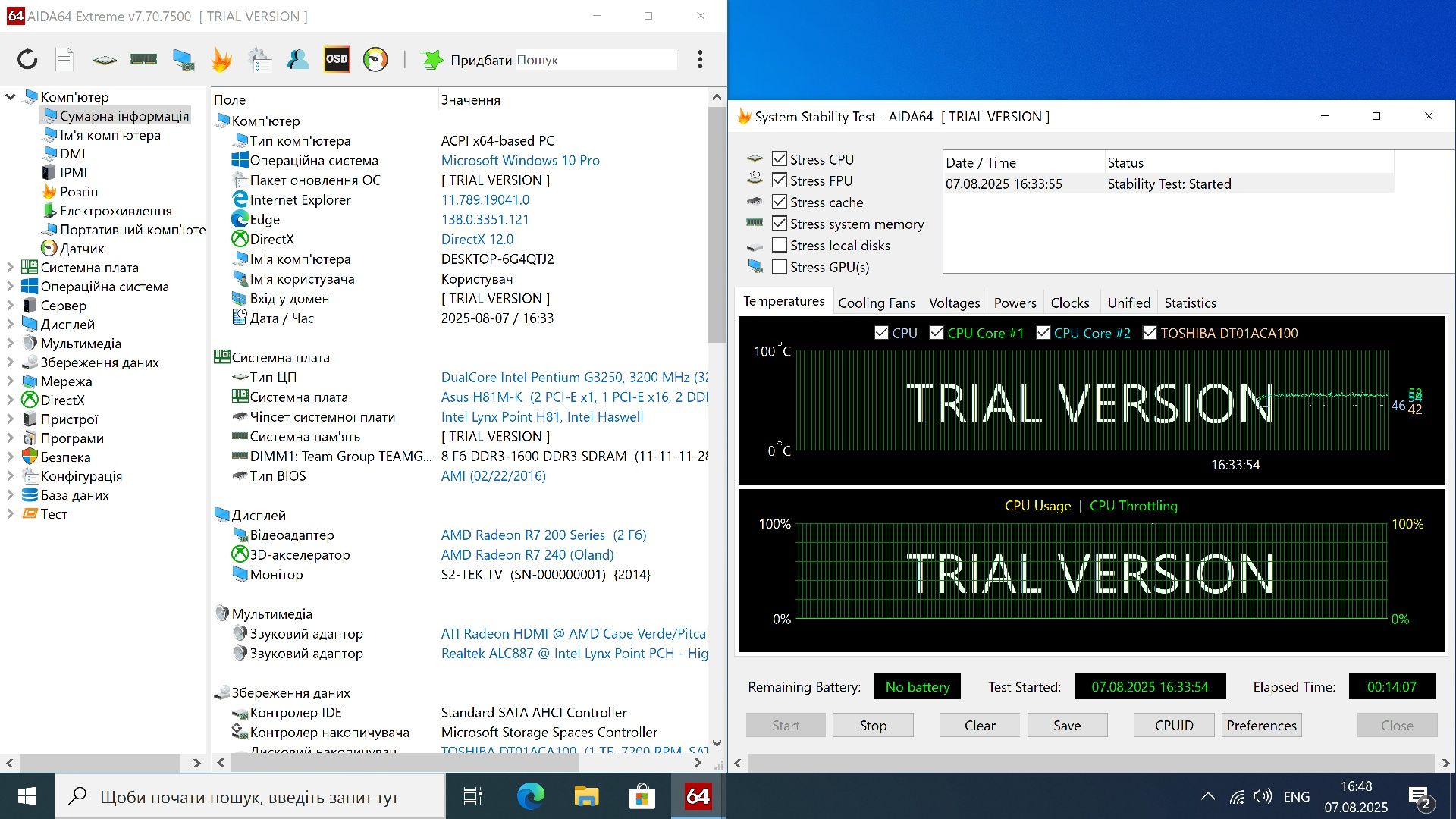Open CPUID panel button
Viewport: 1456px width, 819px height.
[1174, 725]
